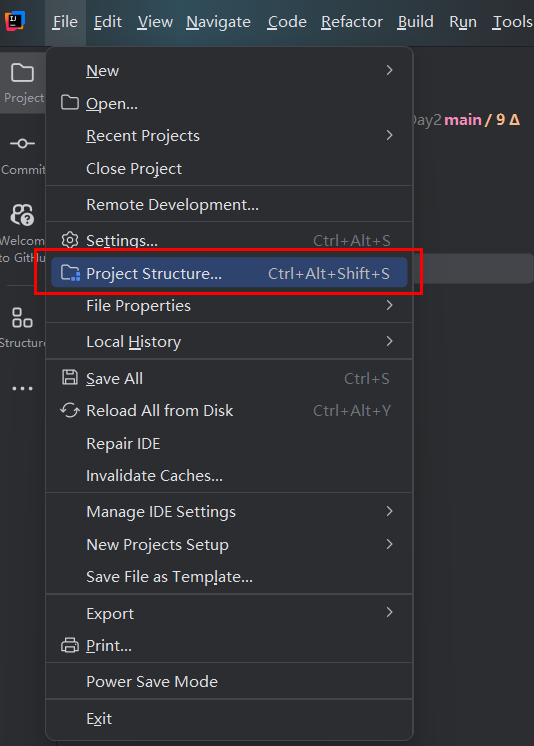Viewport: 534px width, 746px height.
Task: Expand the Export submenu
Action: (x=227, y=613)
